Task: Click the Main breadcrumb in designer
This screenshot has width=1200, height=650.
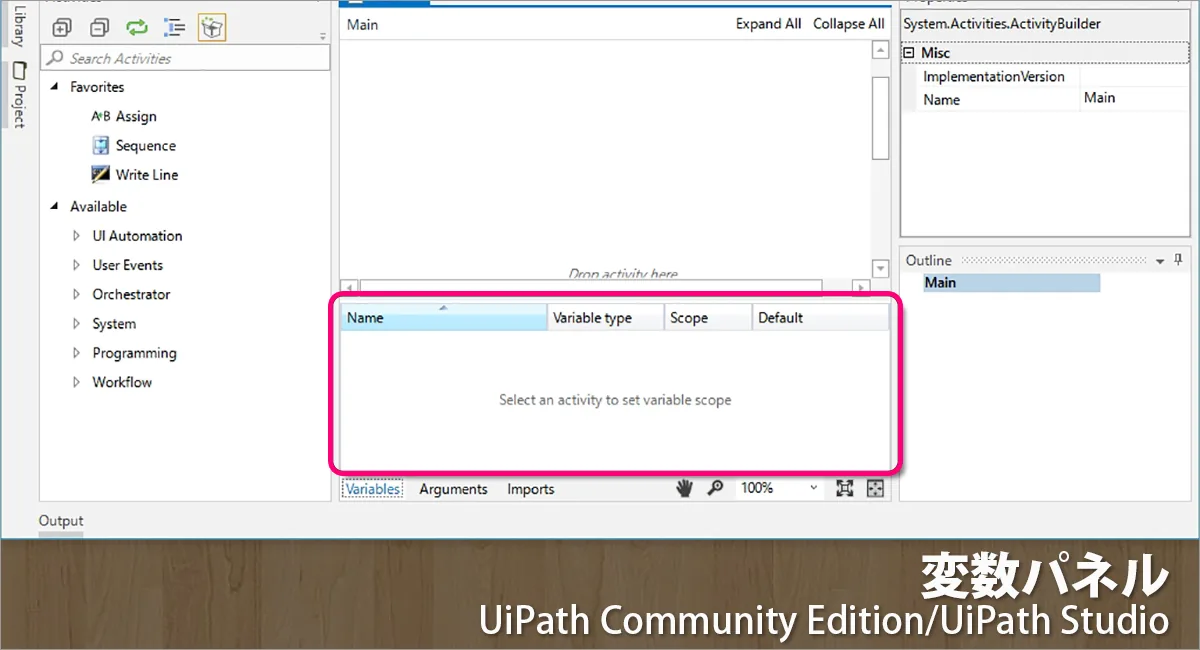Action: tap(362, 24)
